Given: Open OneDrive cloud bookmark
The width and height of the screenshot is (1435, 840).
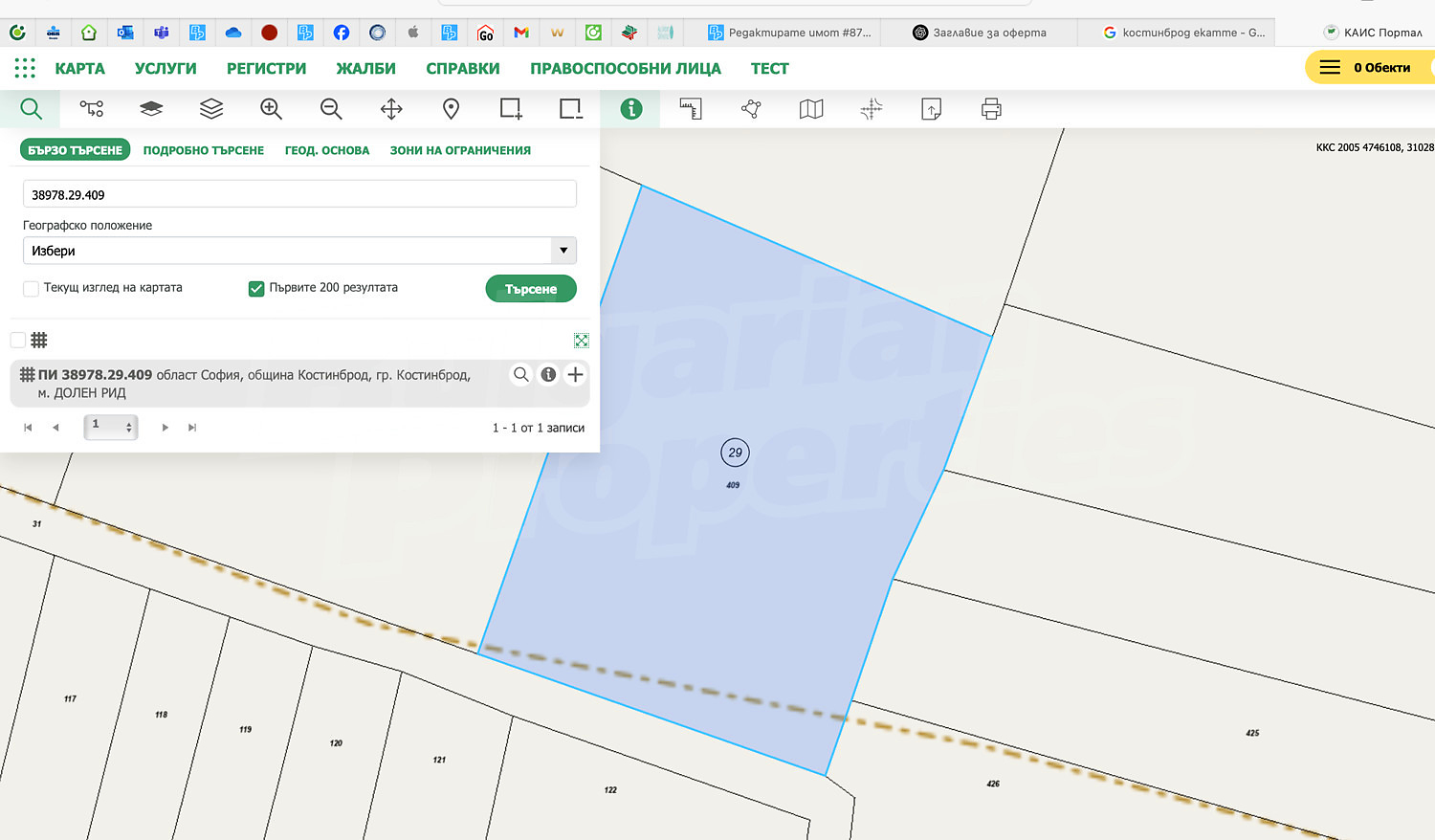Looking at the screenshot, I should click(x=233, y=33).
